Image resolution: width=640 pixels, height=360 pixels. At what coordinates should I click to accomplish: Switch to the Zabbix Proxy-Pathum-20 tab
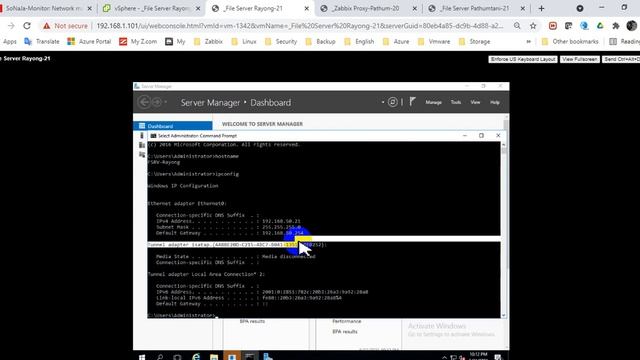pyautogui.click(x=365, y=8)
